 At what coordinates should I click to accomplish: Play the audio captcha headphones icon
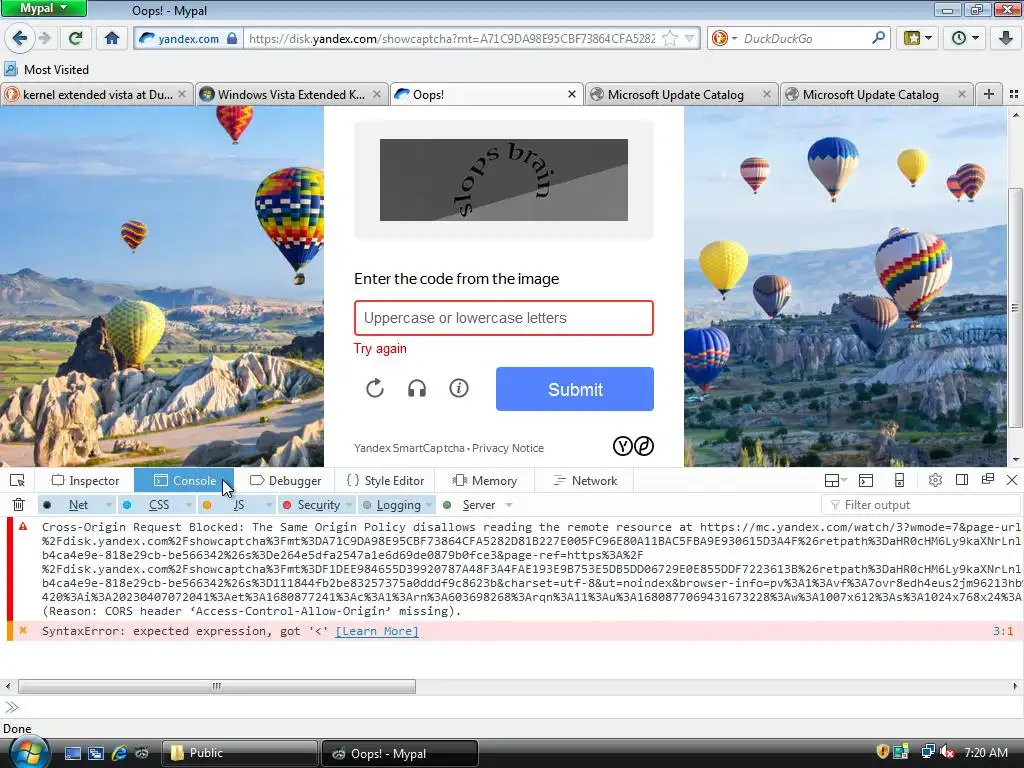417,389
